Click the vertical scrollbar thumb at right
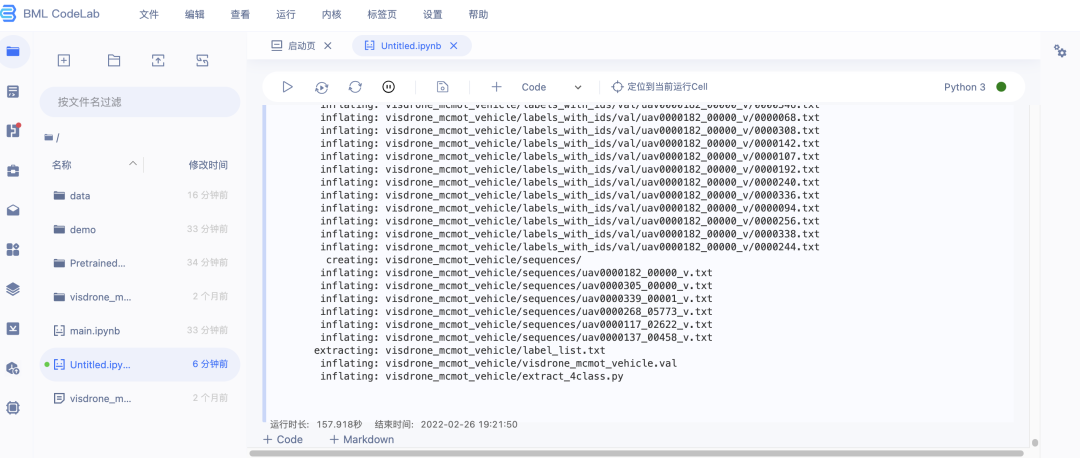The width and height of the screenshot is (1080, 458). (1035, 443)
